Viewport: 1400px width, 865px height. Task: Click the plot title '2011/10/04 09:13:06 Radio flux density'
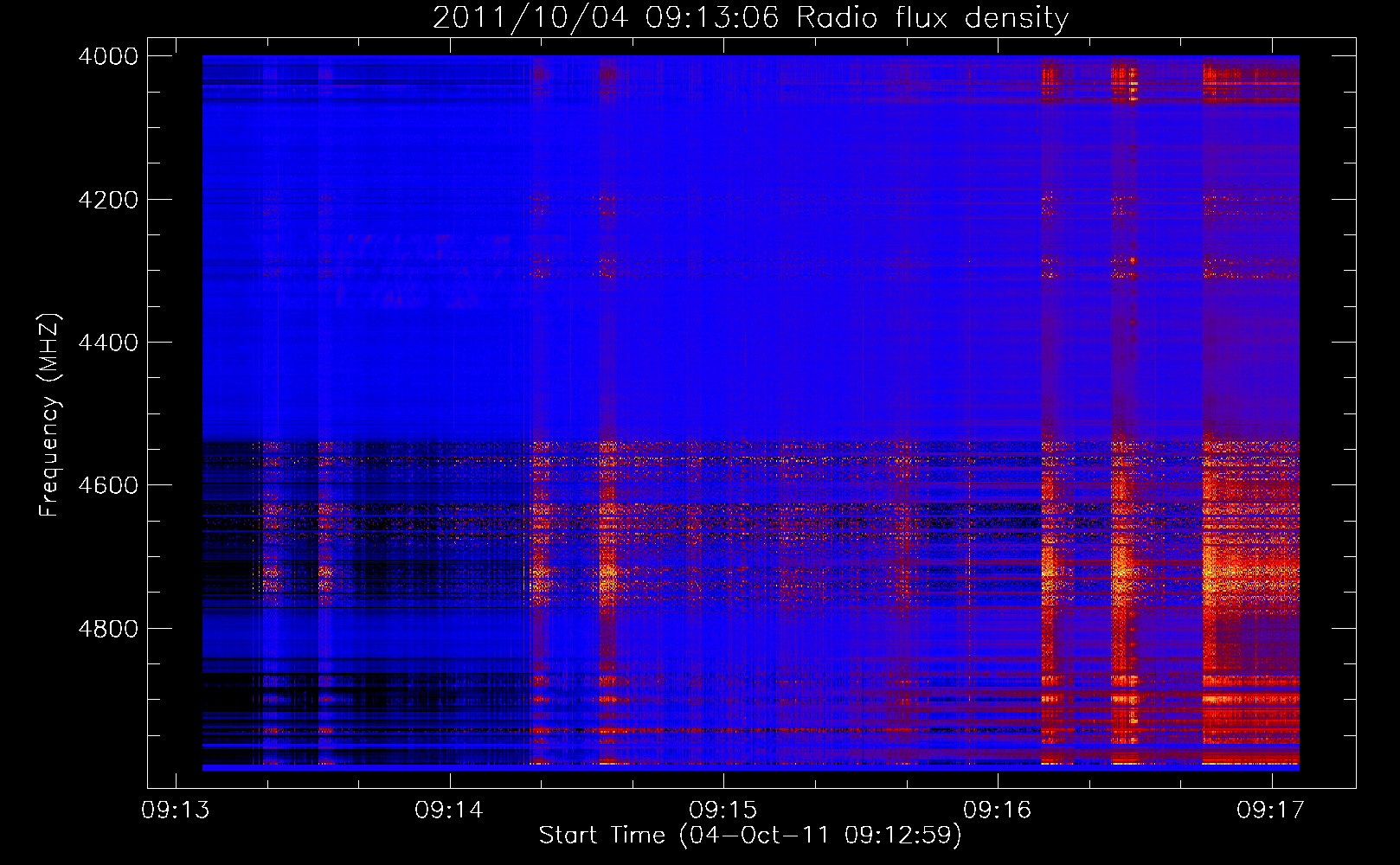pyautogui.click(x=750, y=18)
